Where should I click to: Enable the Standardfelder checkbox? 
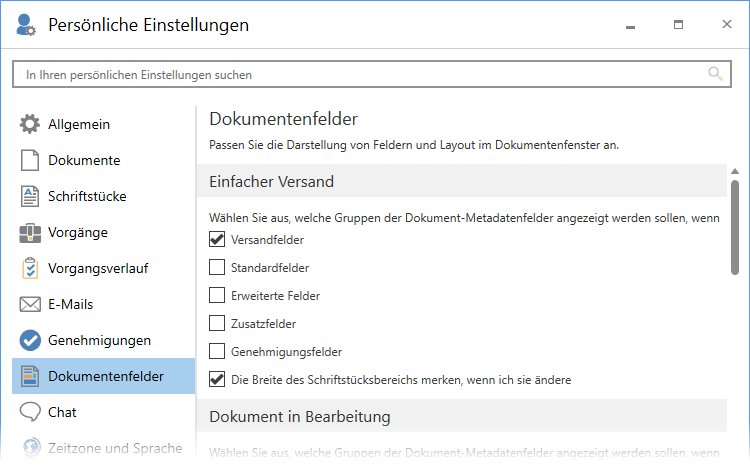point(217,267)
